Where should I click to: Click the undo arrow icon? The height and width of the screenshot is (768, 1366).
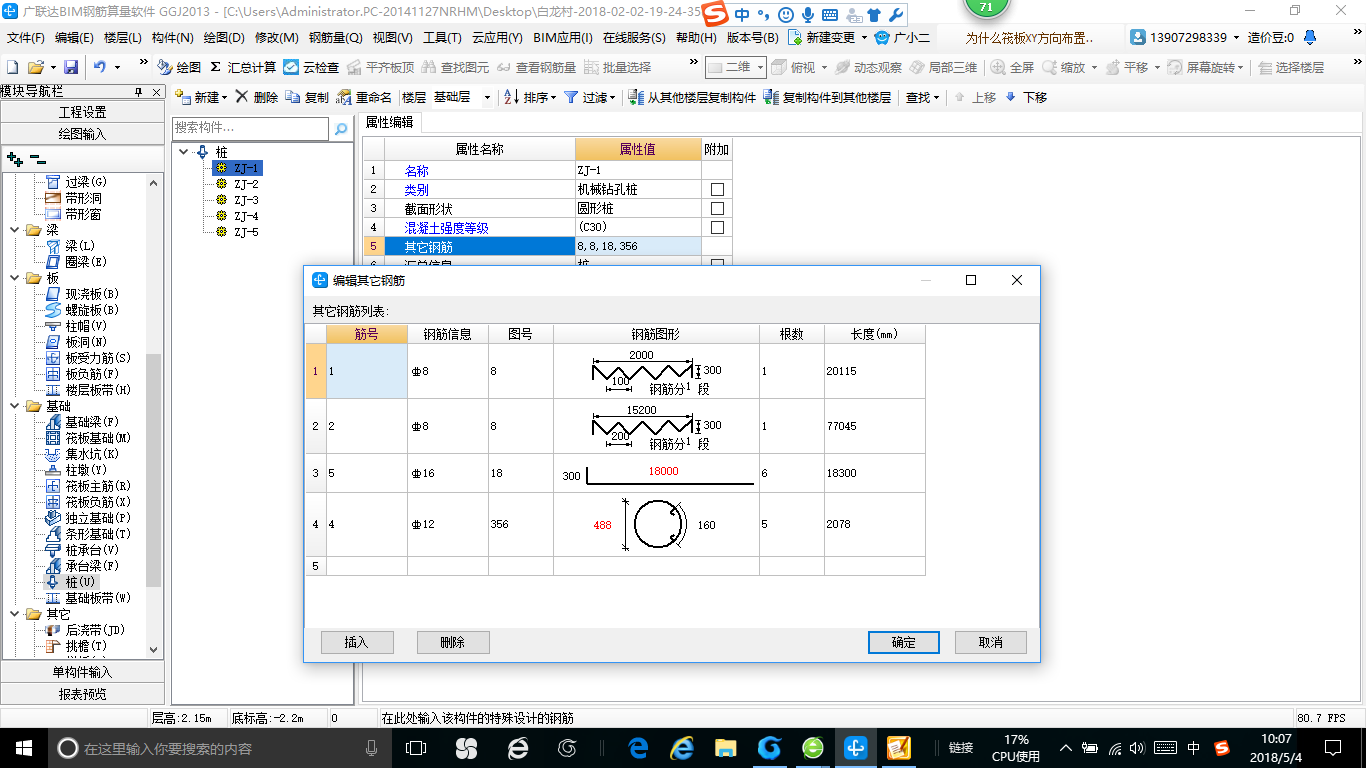point(100,67)
